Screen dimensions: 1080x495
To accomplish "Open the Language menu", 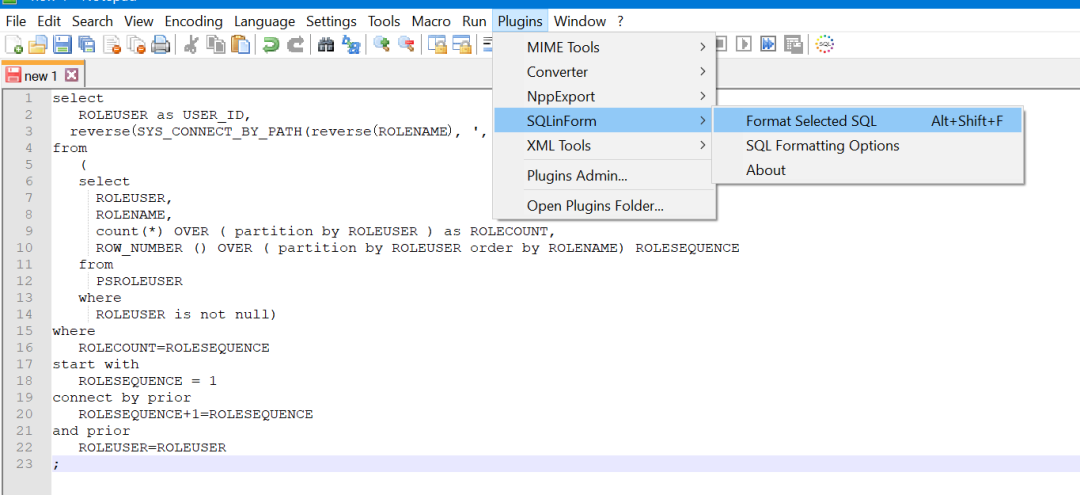I will [264, 21].
